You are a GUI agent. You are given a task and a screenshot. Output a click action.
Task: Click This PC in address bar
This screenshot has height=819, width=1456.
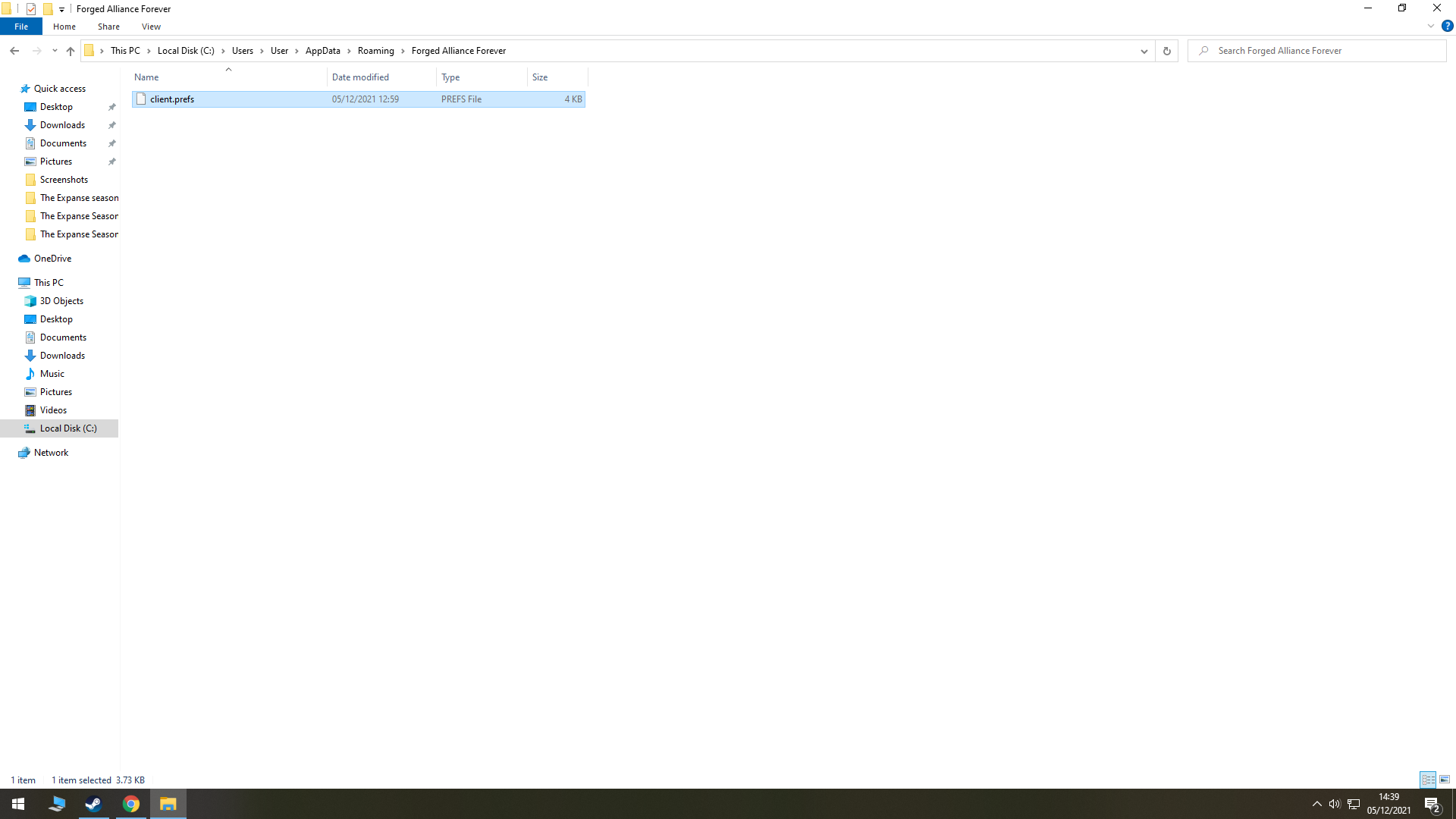coord(125,51)
